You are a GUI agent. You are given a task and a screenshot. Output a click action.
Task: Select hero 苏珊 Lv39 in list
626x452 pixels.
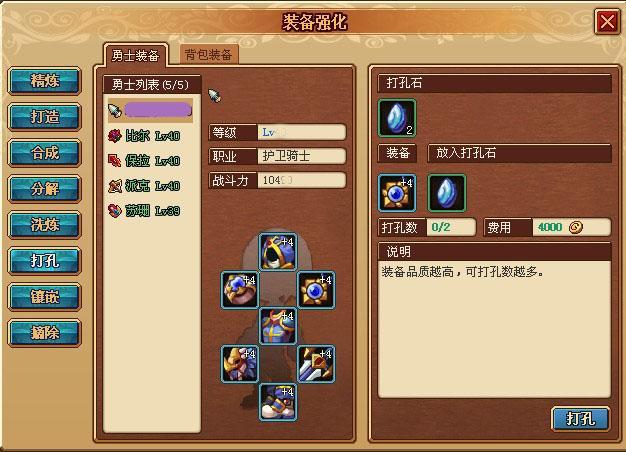click(145, 210)
